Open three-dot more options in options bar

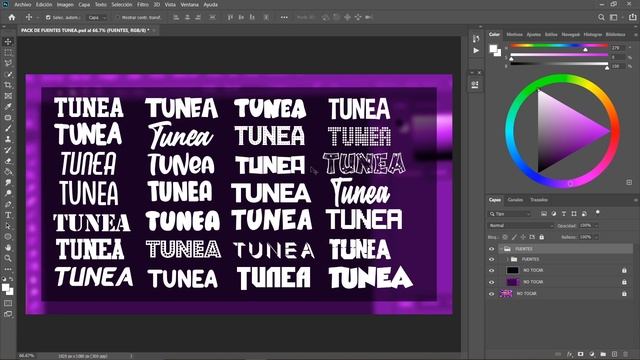(x=284, y=18)
